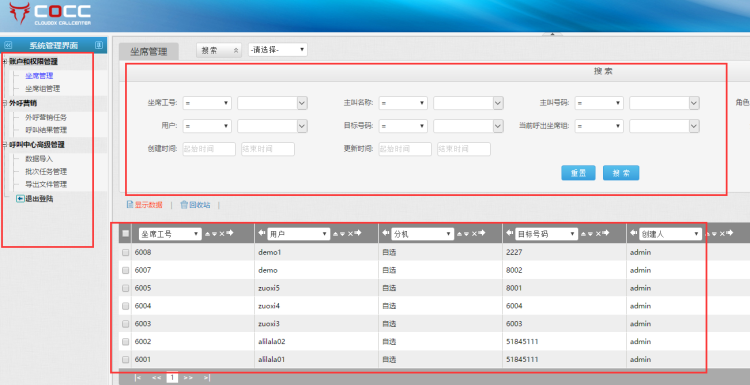
Task: Click the 创建时间 起始时间 field
Action: [209, 149]
